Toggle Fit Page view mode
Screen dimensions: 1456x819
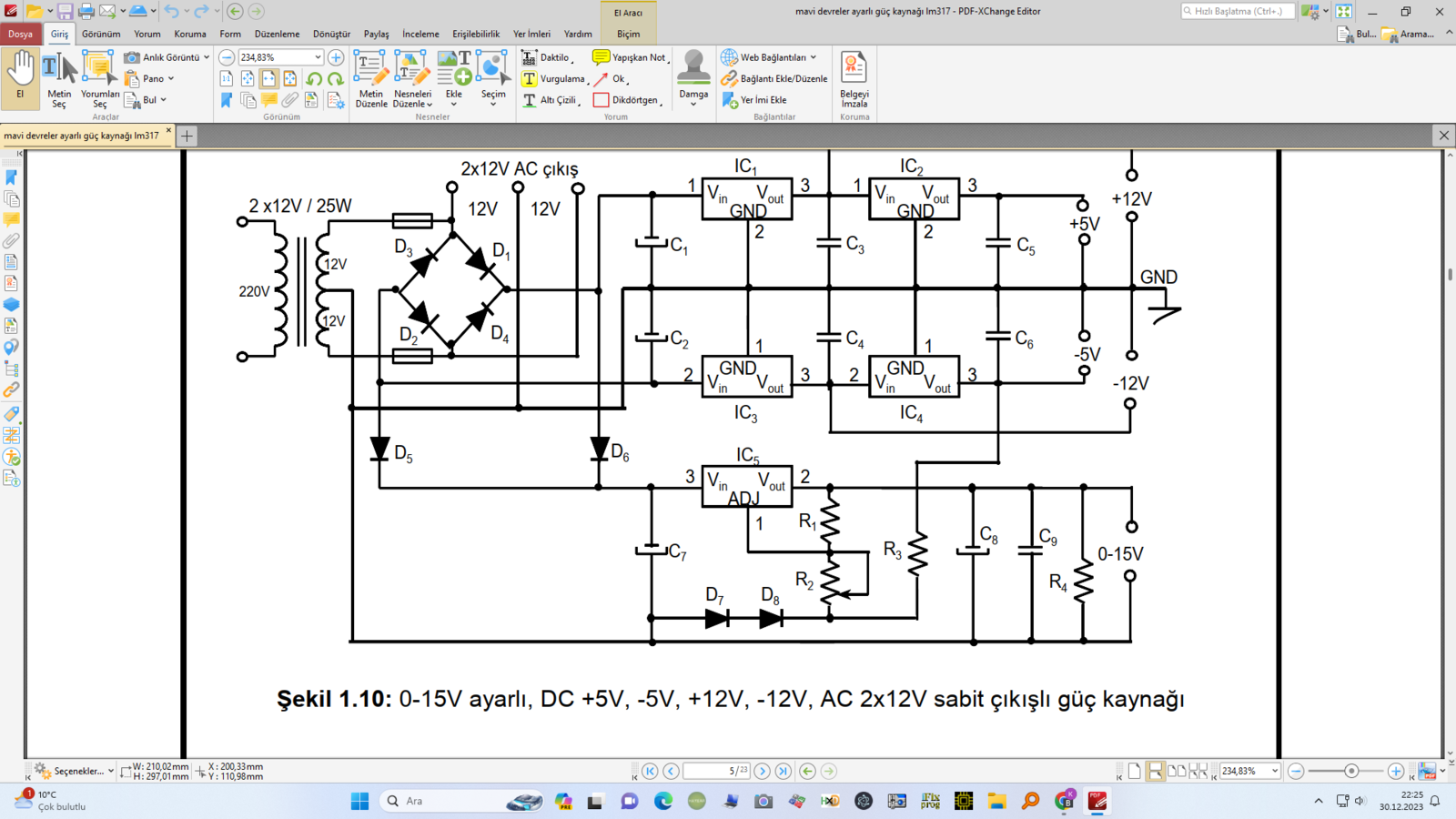coord(248,79)
